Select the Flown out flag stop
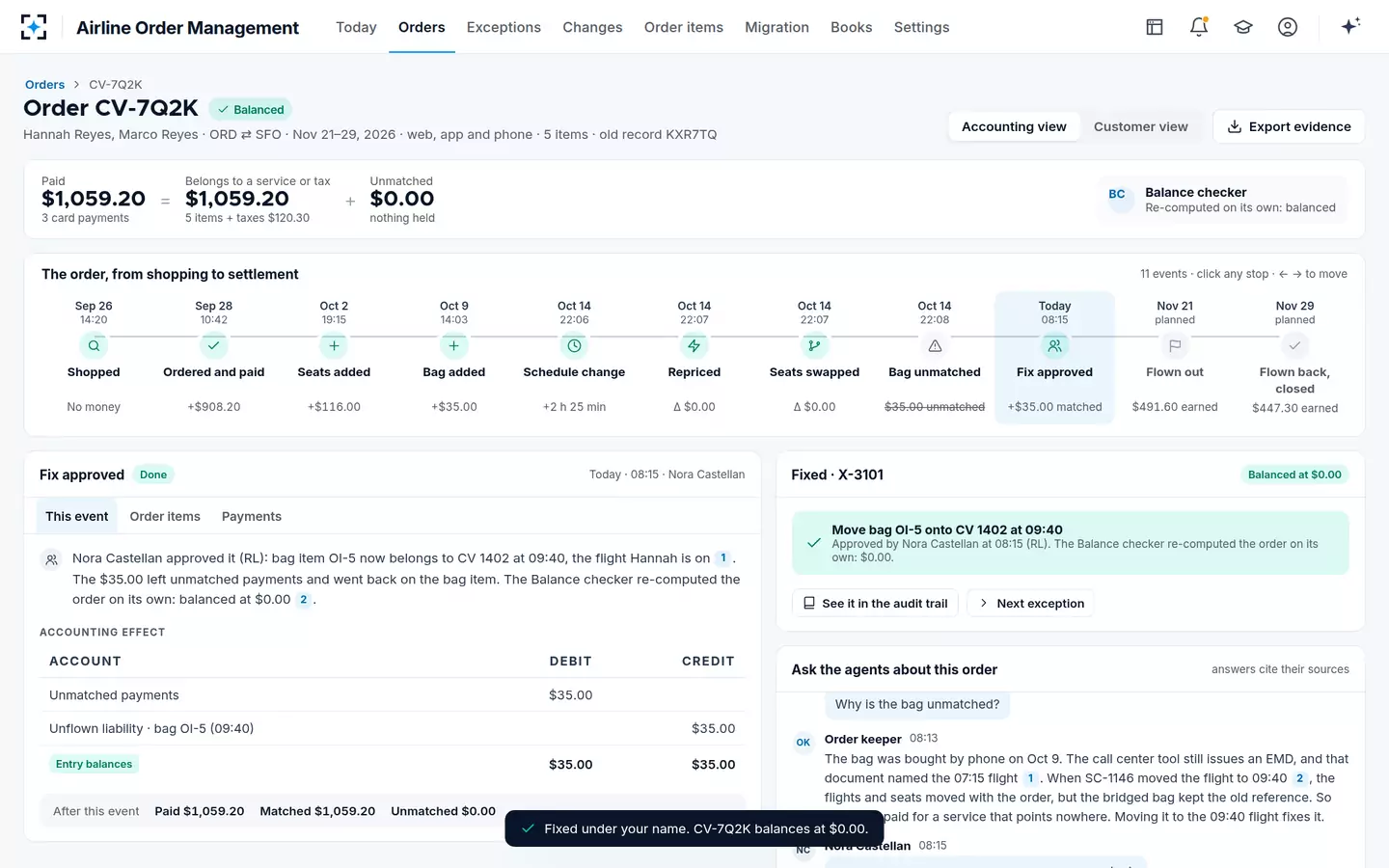Image resolution: width=1389 pixels, height=868 pixels. (x=1175, y=345)
